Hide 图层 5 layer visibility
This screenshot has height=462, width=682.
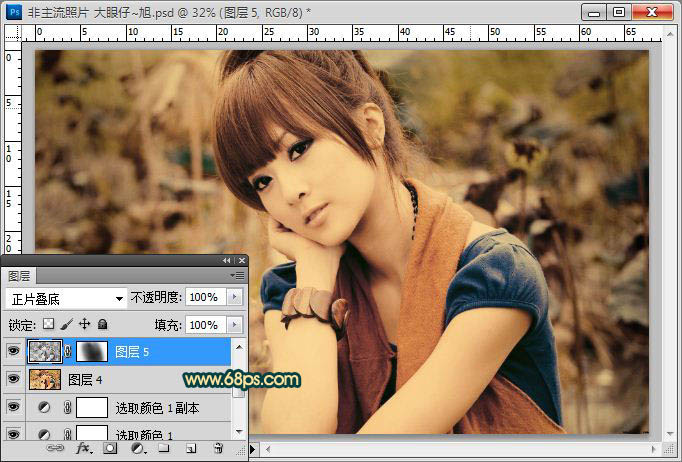(x=13, y=352)
